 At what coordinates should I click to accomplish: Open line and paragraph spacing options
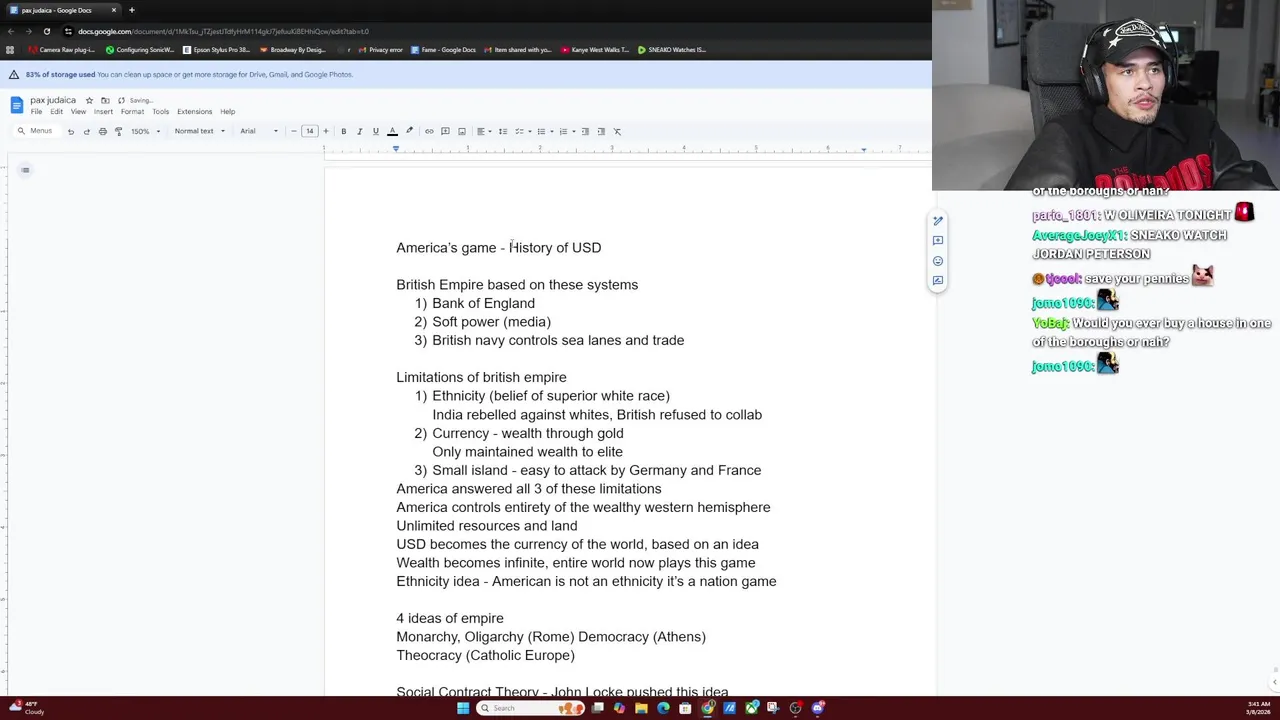coord(503,131)
